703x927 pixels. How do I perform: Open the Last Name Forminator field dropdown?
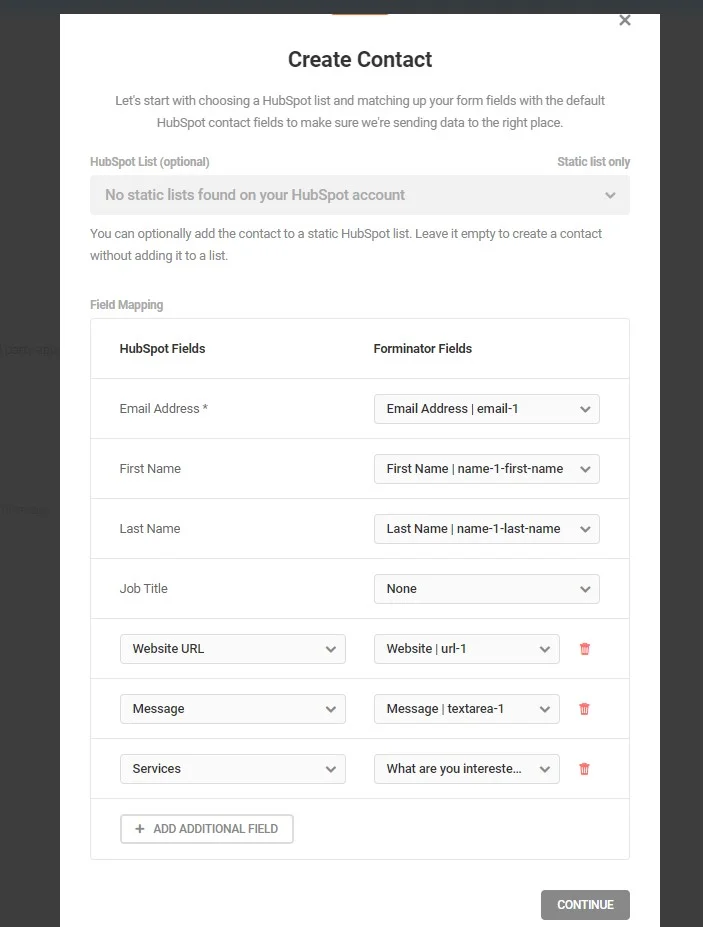tap(487, 529)
